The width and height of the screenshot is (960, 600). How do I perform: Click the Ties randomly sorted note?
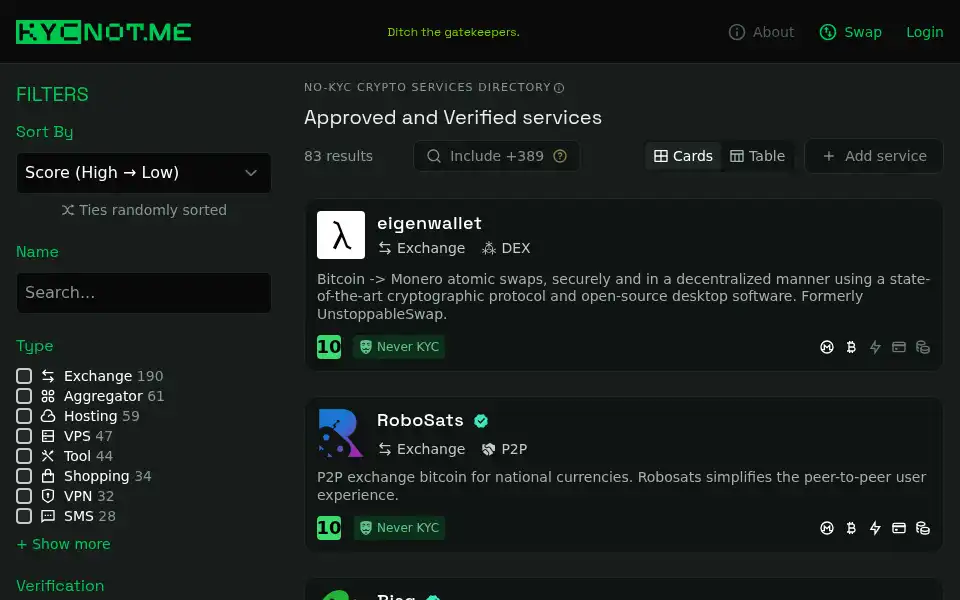point(144,210)
